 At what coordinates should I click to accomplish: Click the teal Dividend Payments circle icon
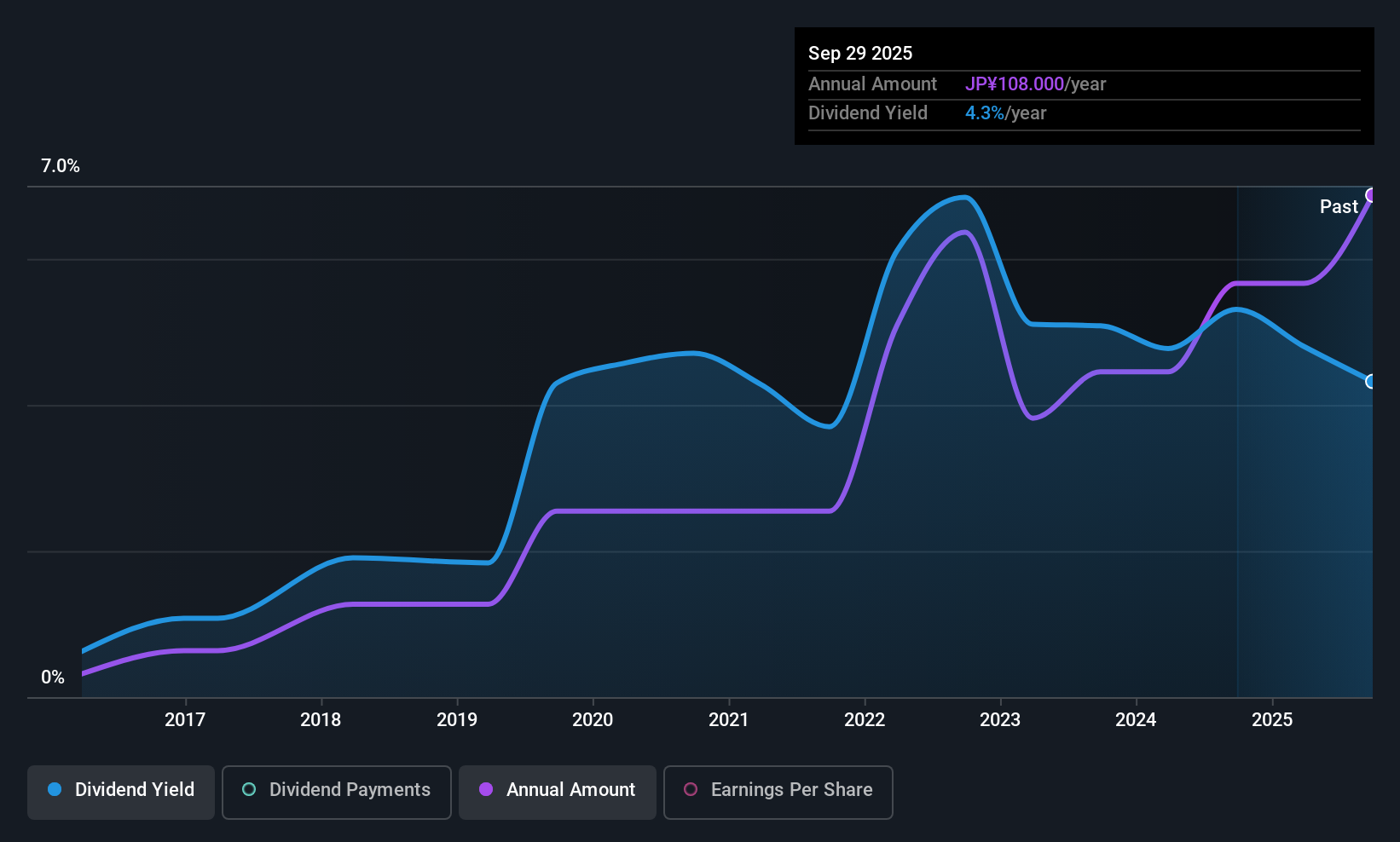click(x=249, y=790)
